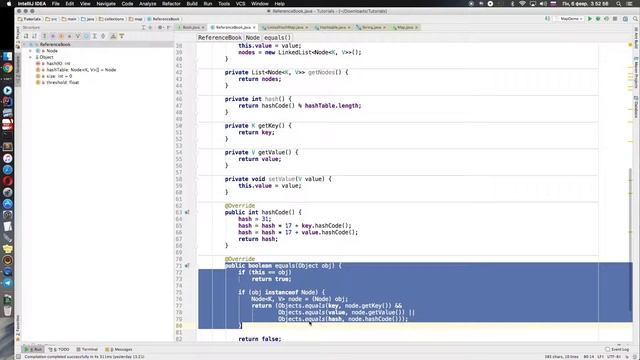Run with Coverage icon in the toolbar
640x360 pixels.
click(607, 19)
